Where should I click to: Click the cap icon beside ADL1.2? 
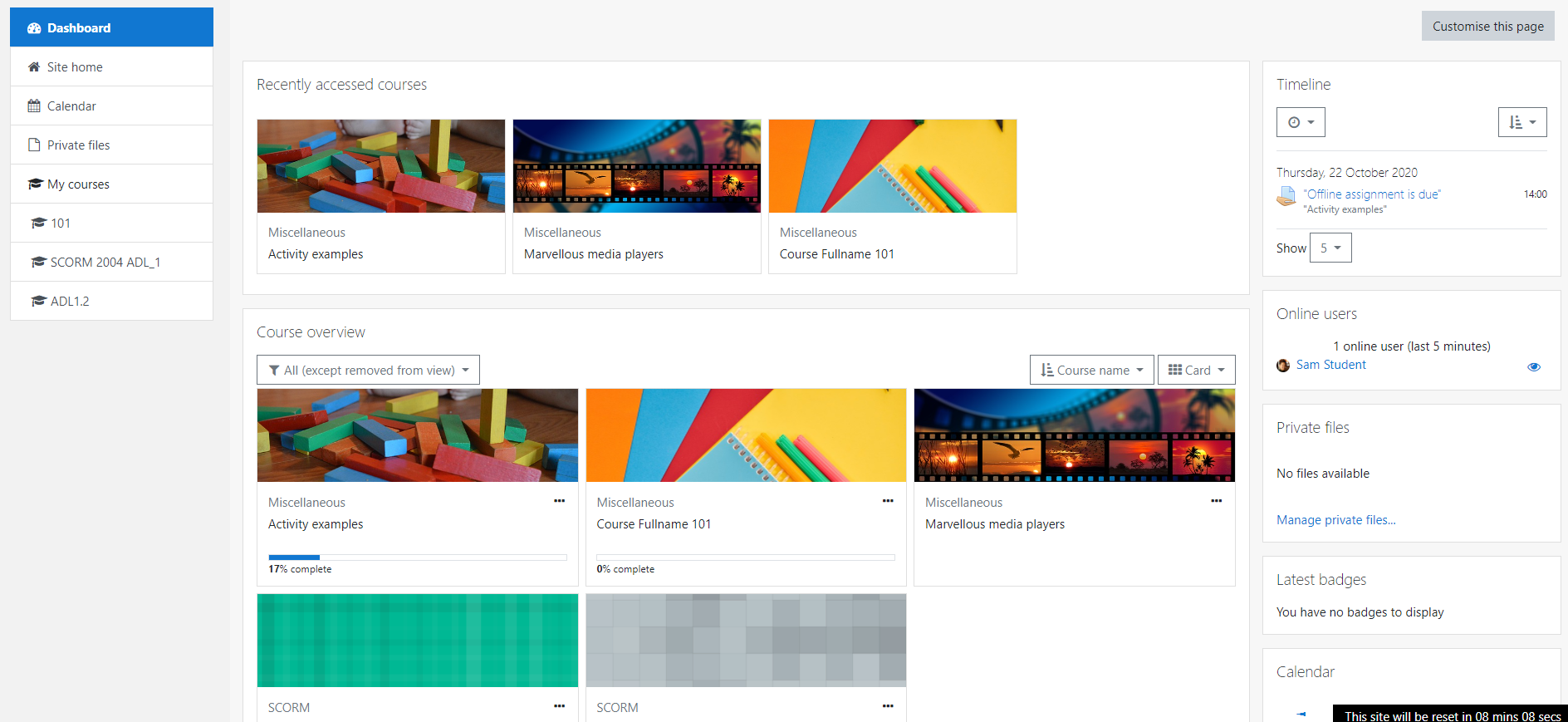(38, 302)
